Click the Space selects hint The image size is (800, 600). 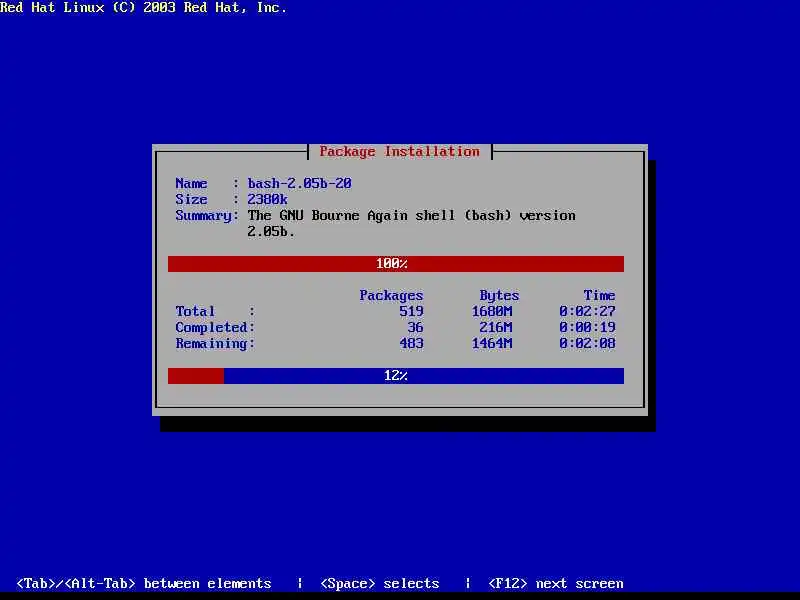(x=380, y=583)
